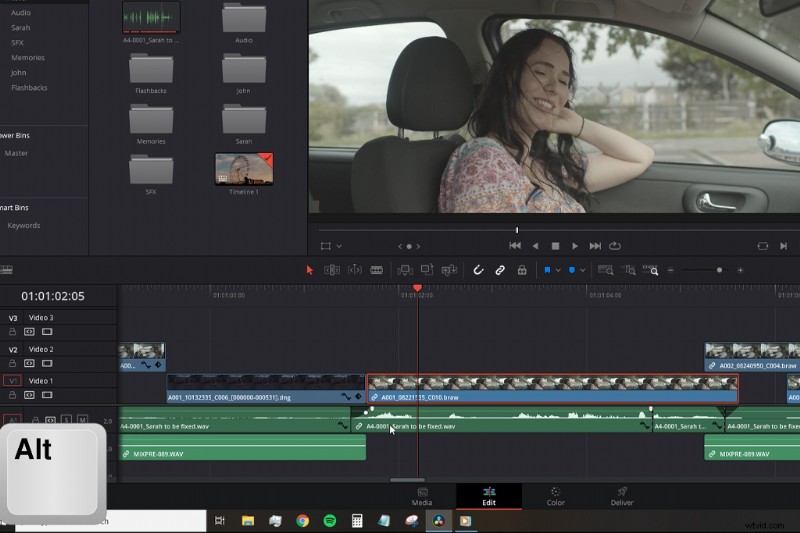Select the Flashbacks bin in sidebar

click(x=29, y=88)
